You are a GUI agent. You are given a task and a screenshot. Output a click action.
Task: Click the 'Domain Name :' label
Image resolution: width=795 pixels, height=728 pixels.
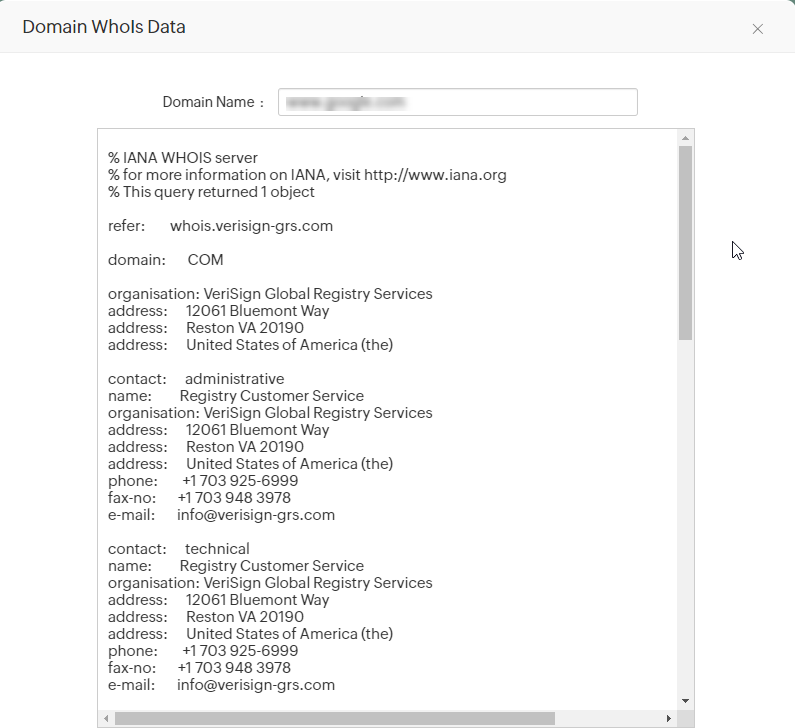pyautogui.click(x=213, y=102)
